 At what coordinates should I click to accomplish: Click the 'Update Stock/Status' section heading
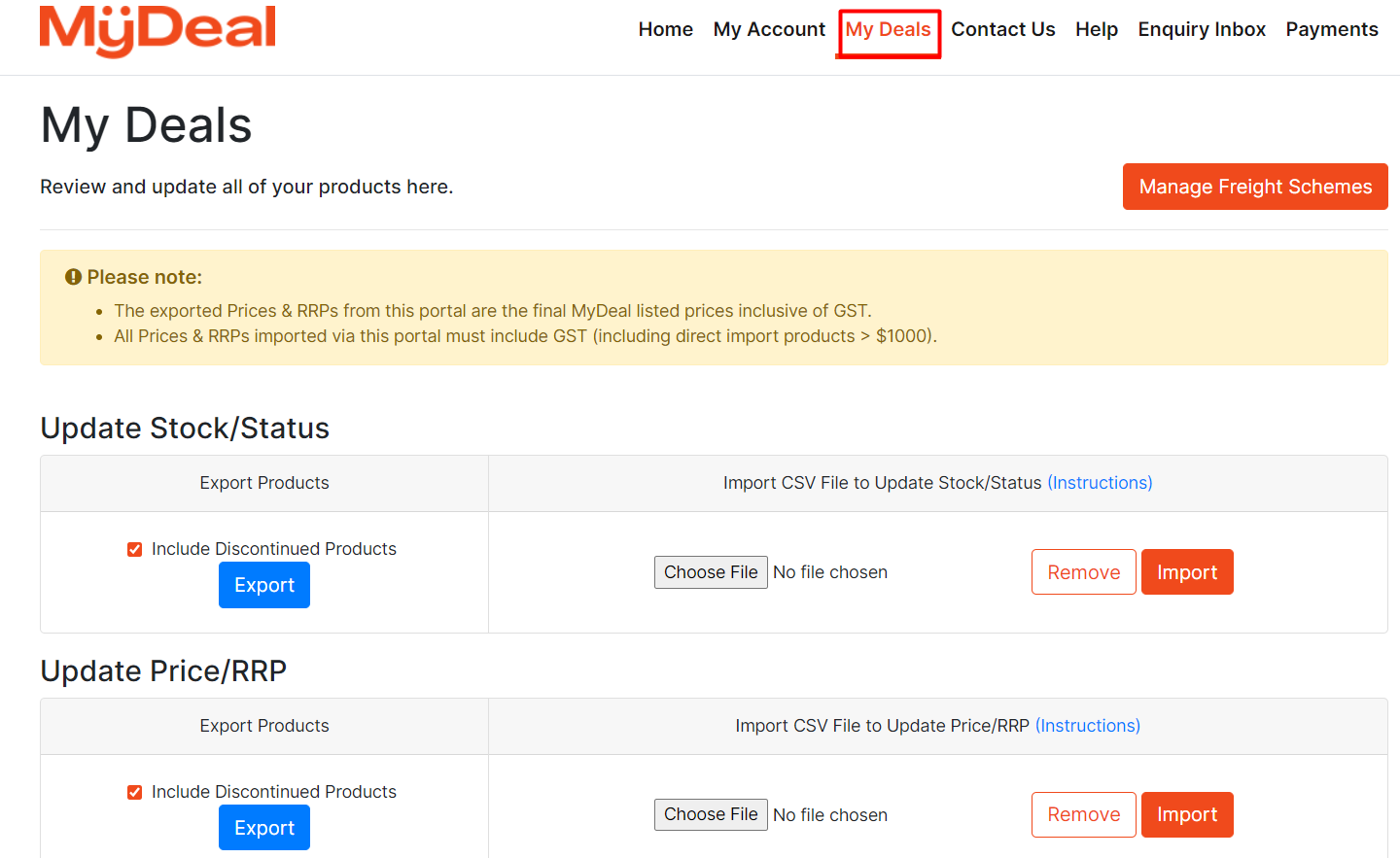(x=185, y=429)
